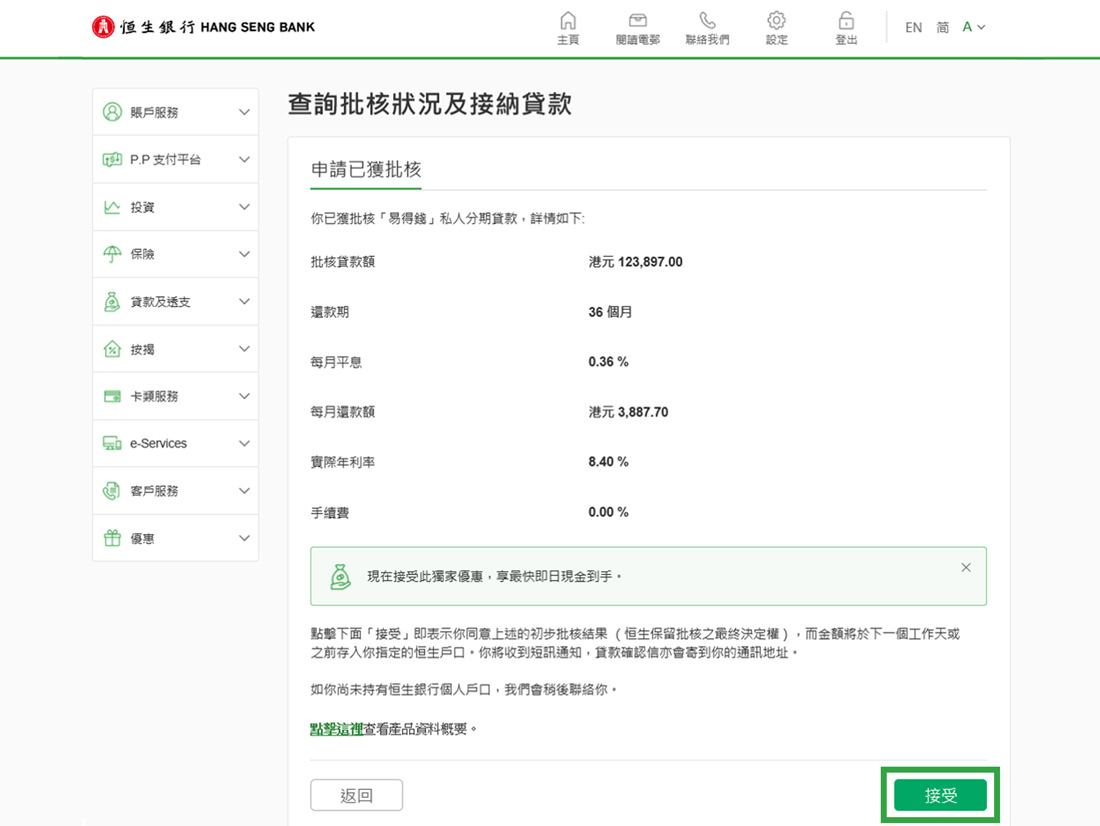Click 批核貸款額 label
The width and height of the screenshot is (1100, 826).
(343, 262)
